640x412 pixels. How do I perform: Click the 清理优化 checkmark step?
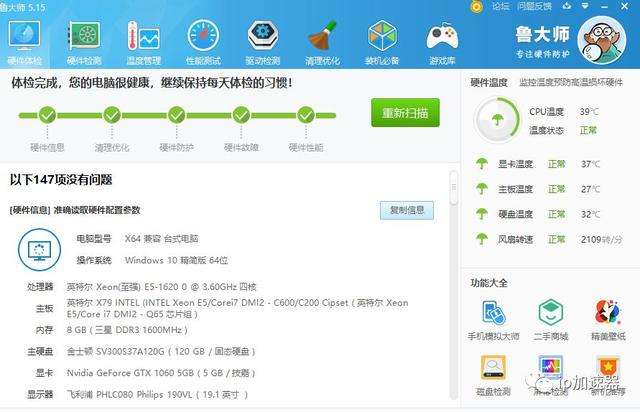point(112,115)
